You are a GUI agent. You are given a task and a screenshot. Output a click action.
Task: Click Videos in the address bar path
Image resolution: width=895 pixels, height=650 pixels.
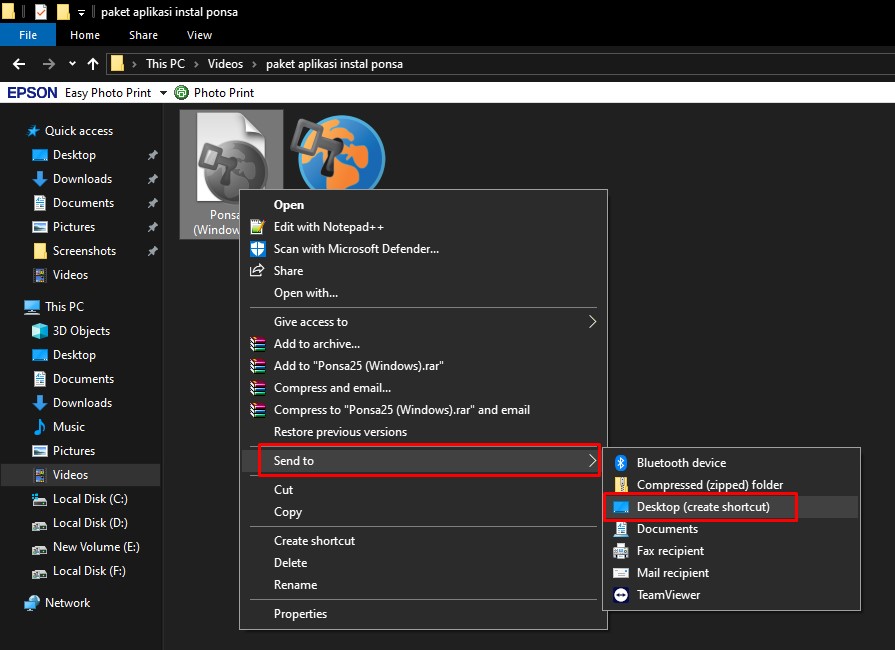click(x=225, y=64)
